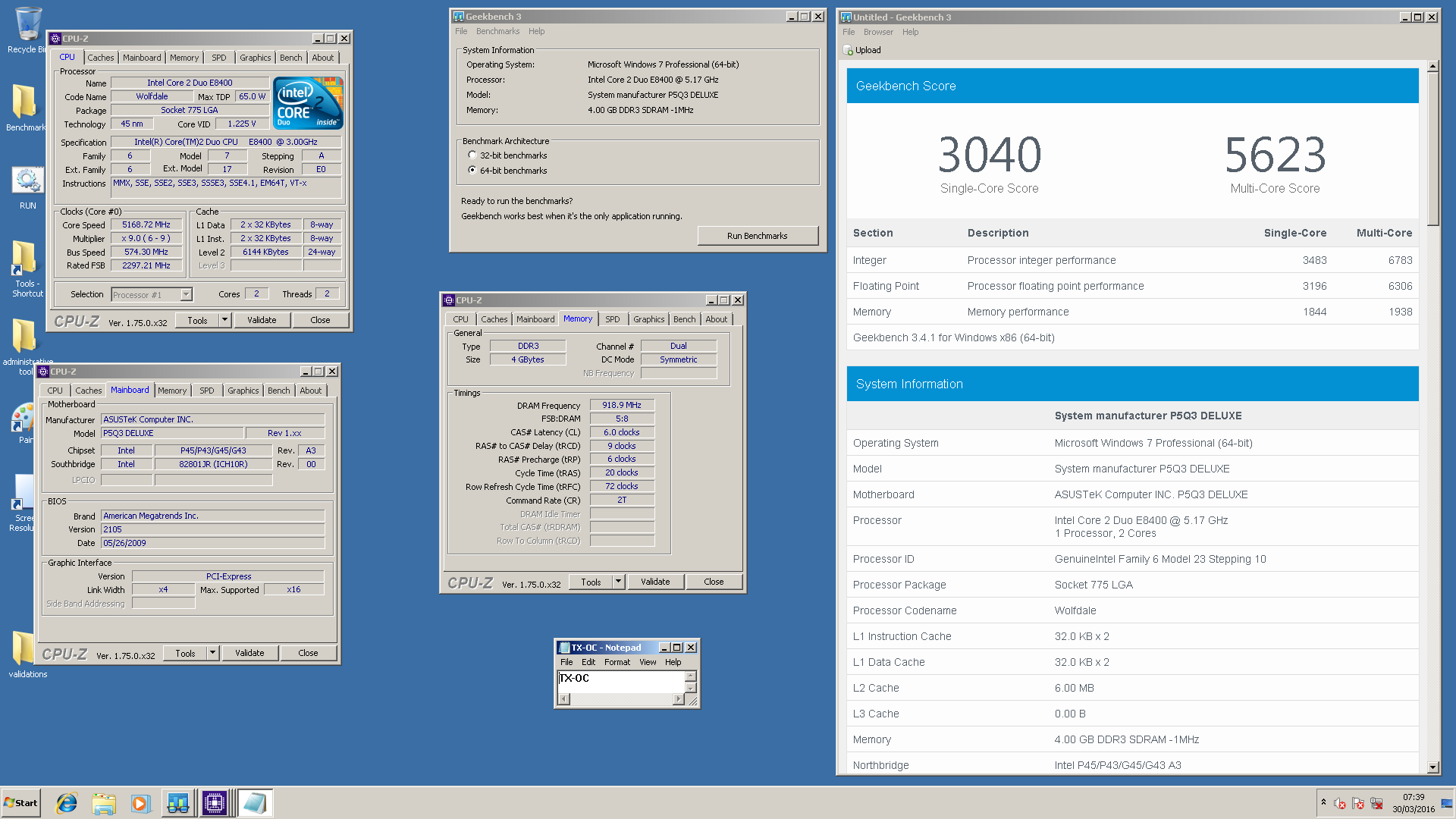Click the Run Benchmarks button
This screenshot has height=819, width=1456.
coord(758,236)
